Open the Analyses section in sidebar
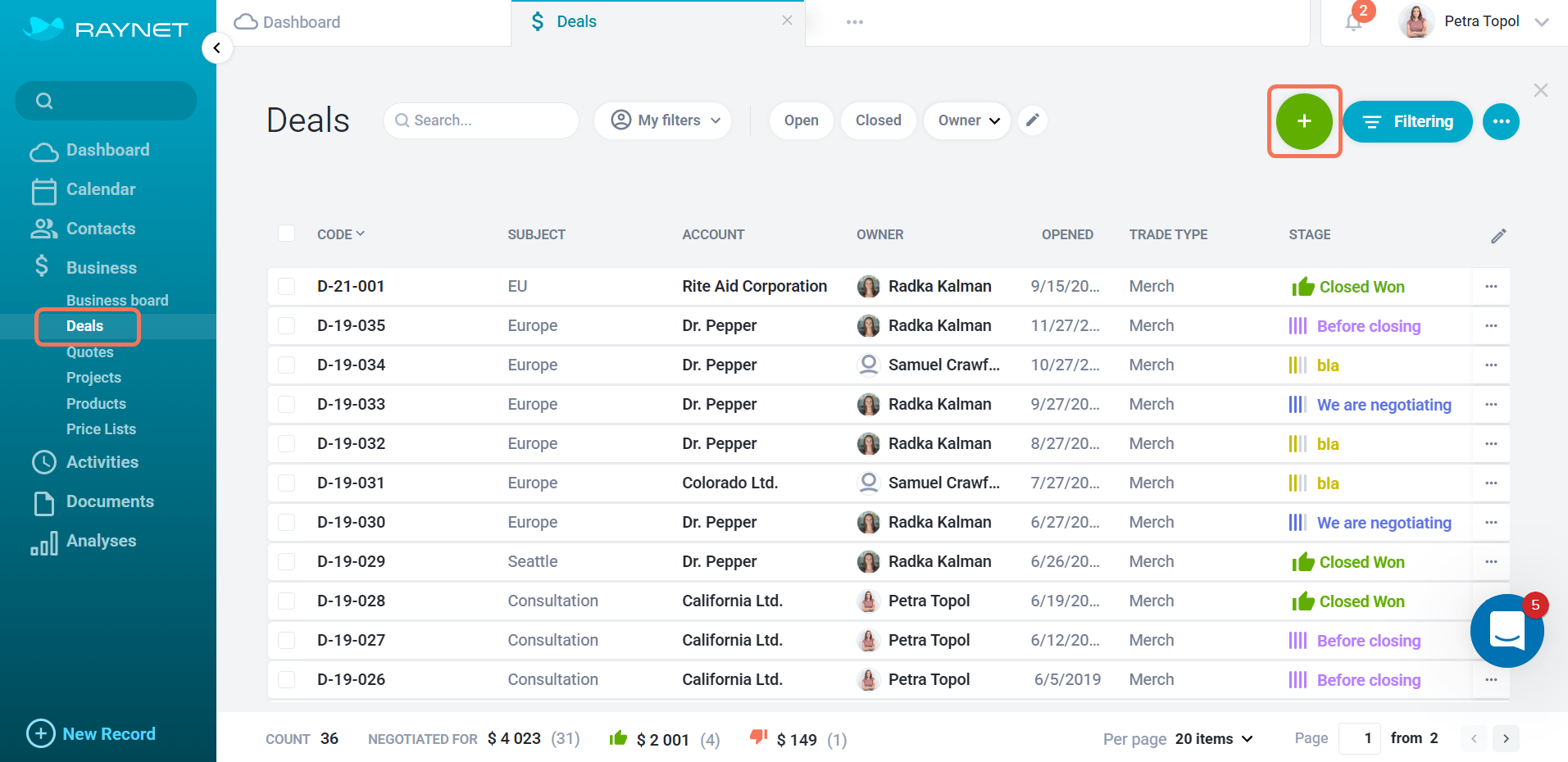 [101, 540]
